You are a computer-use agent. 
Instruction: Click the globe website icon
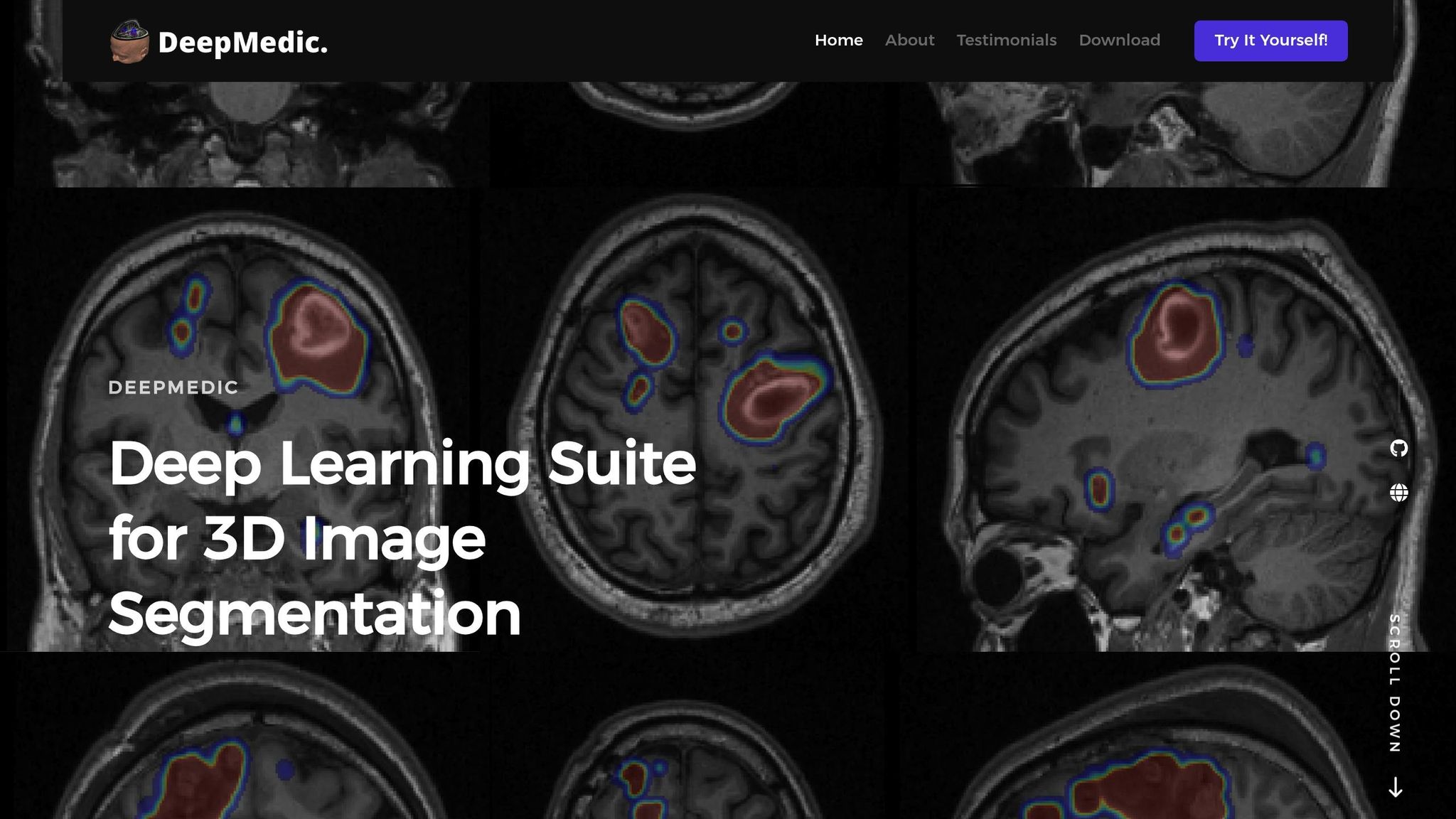click(x=1398, y=493)
